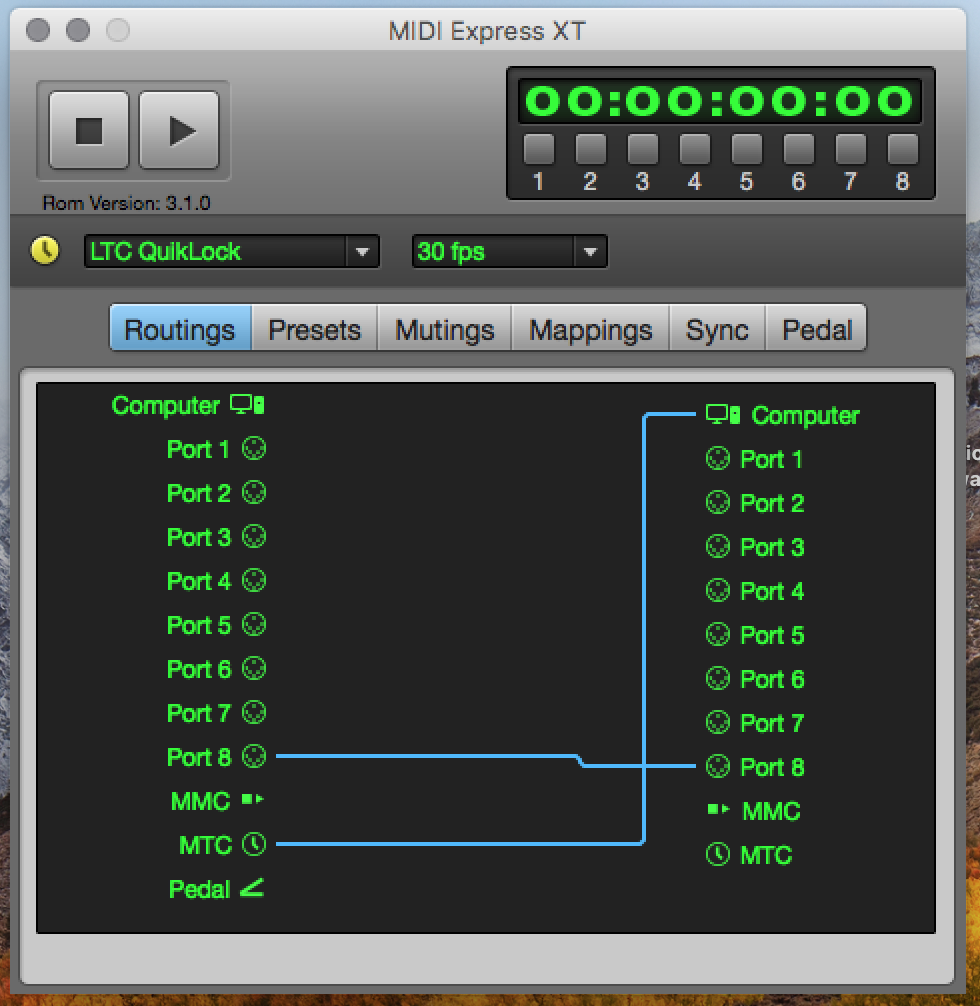Open the 30 fps frame rate dropdown

pyautogui.click(x=510, y=252)
